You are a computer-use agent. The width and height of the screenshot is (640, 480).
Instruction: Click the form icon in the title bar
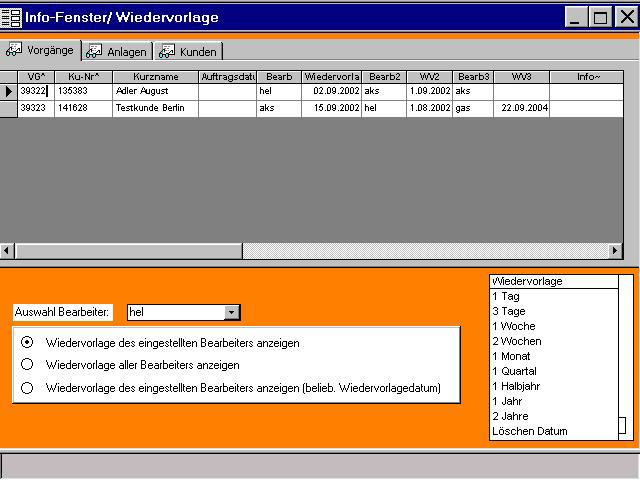click(11, 17)
